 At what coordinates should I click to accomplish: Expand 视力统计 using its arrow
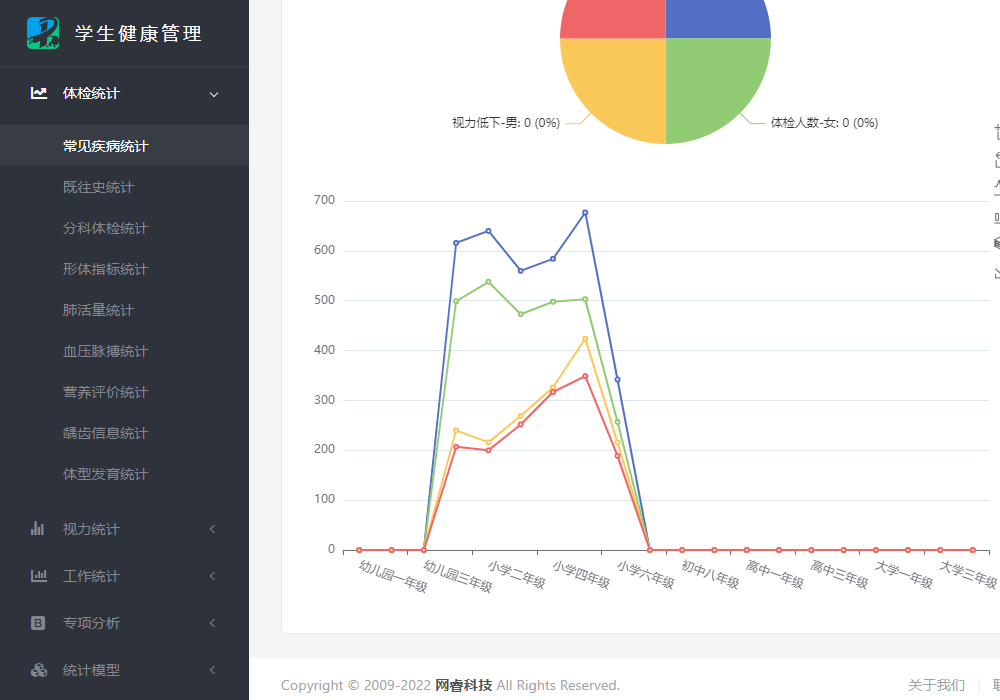coord(212,529)
